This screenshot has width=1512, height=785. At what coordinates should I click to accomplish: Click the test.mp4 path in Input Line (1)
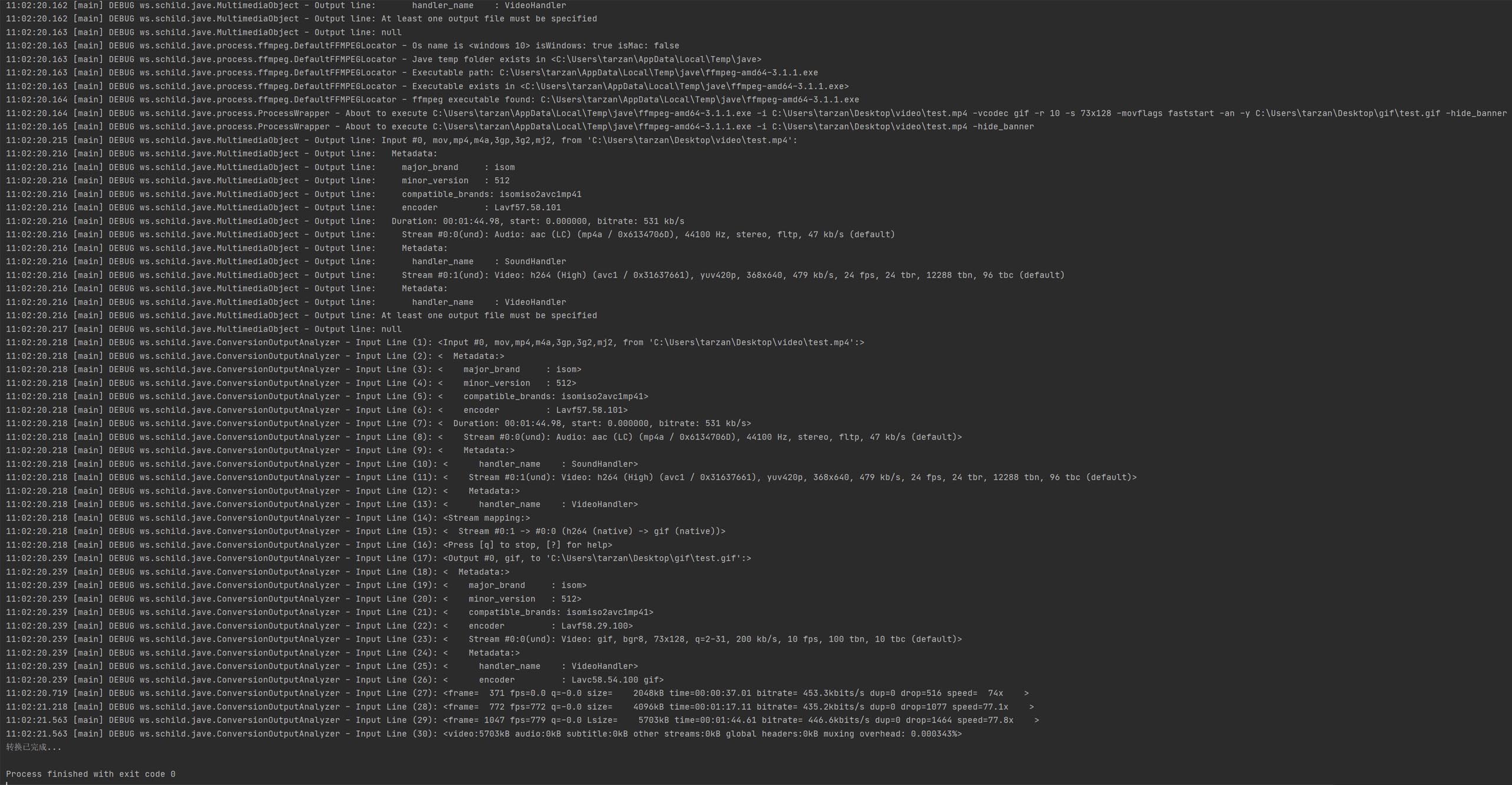coord(752,342)
